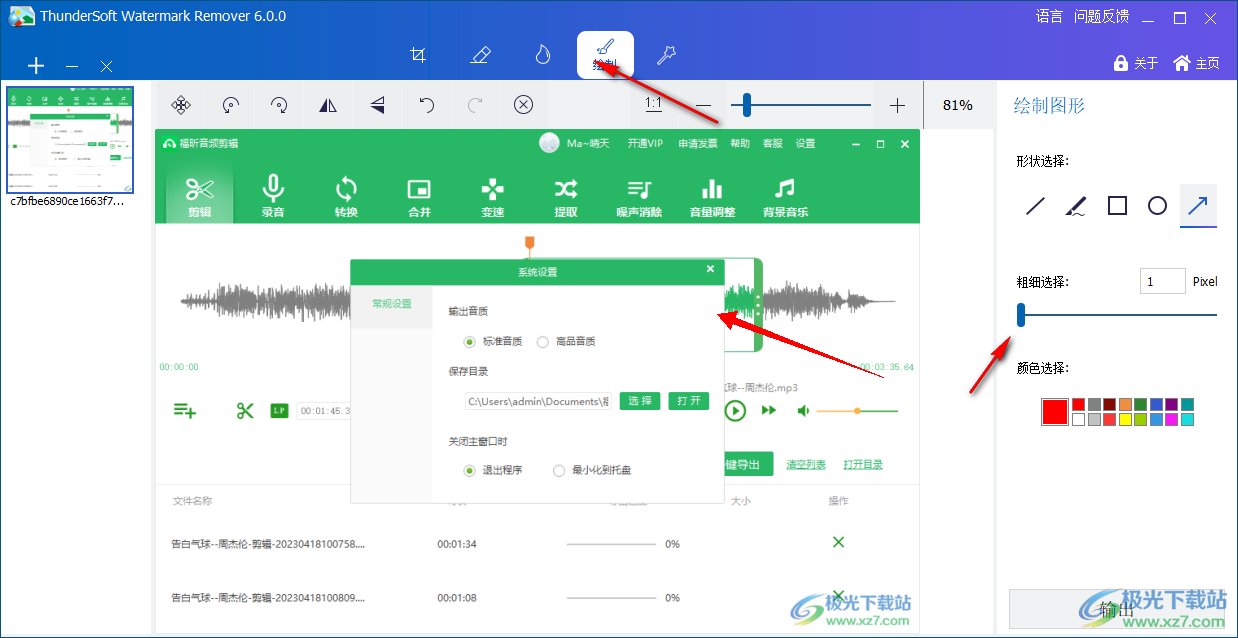Viewport: 1238px width, 638px height.
Task: Rotate the image clockwise
Action: coord(280,105)
